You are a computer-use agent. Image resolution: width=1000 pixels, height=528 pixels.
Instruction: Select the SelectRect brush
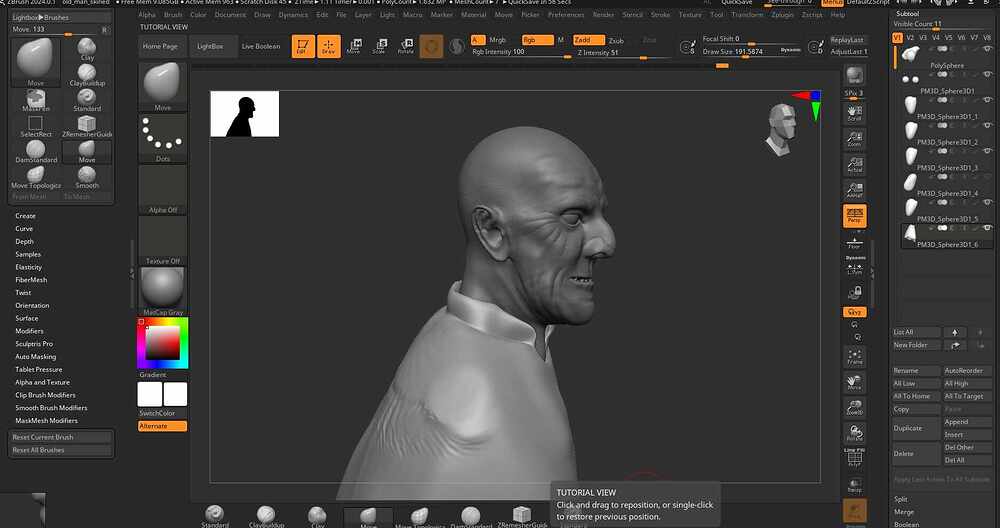[x=36, y=126]
